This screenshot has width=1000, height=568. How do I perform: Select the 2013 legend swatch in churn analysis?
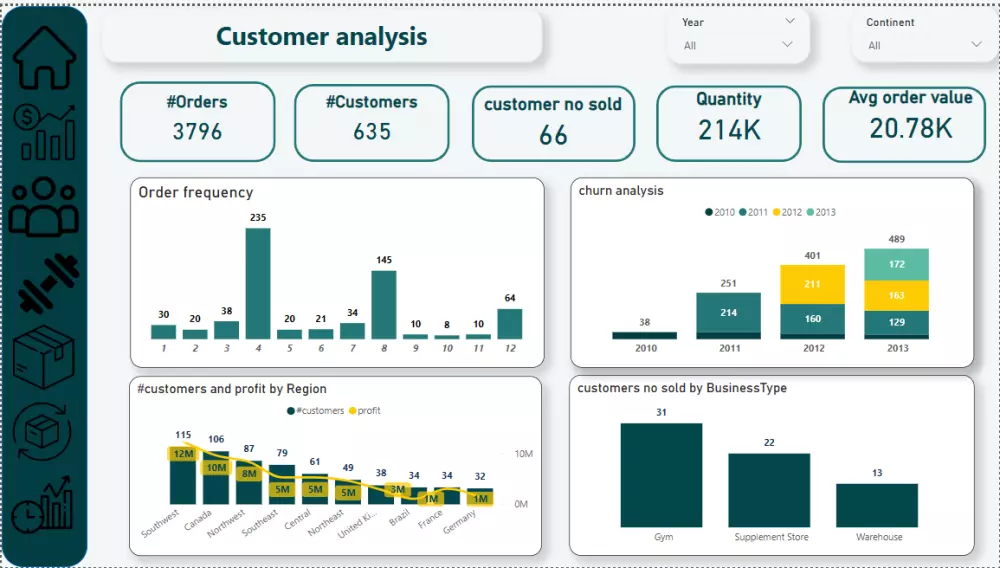(x=811, y=212)
